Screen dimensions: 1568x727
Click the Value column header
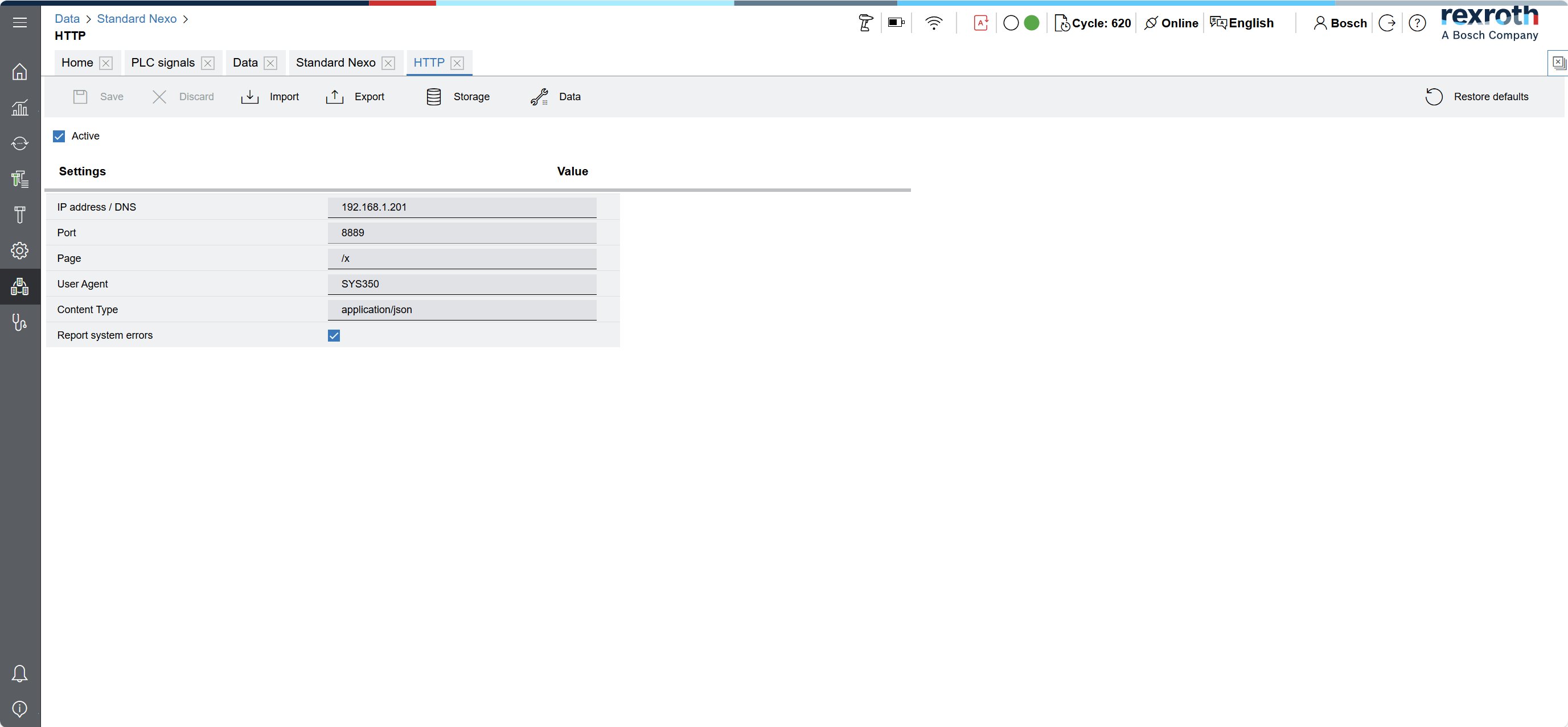pyautogui.click(x=572, y=171)
